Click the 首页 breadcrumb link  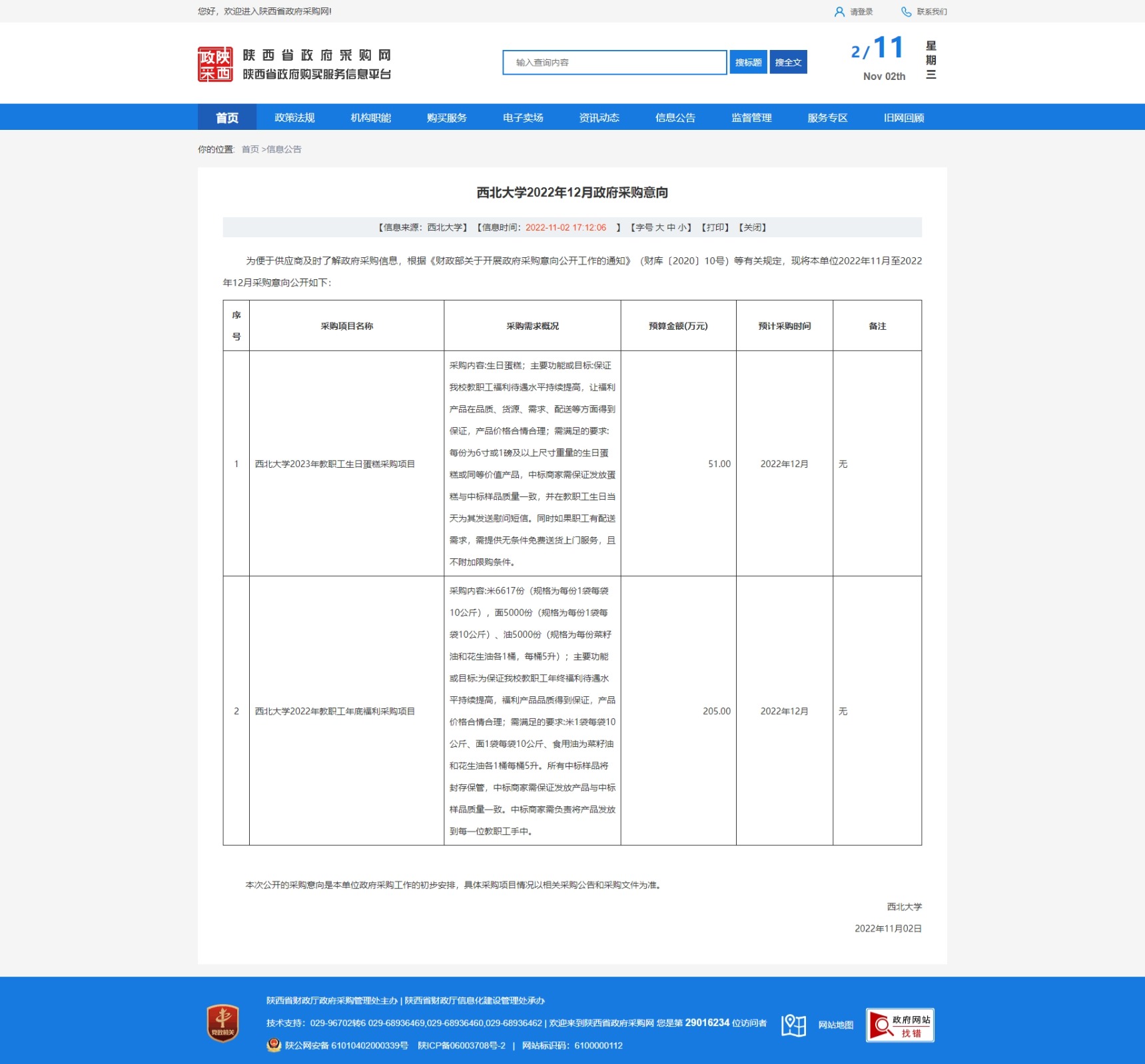click(250, 149)
